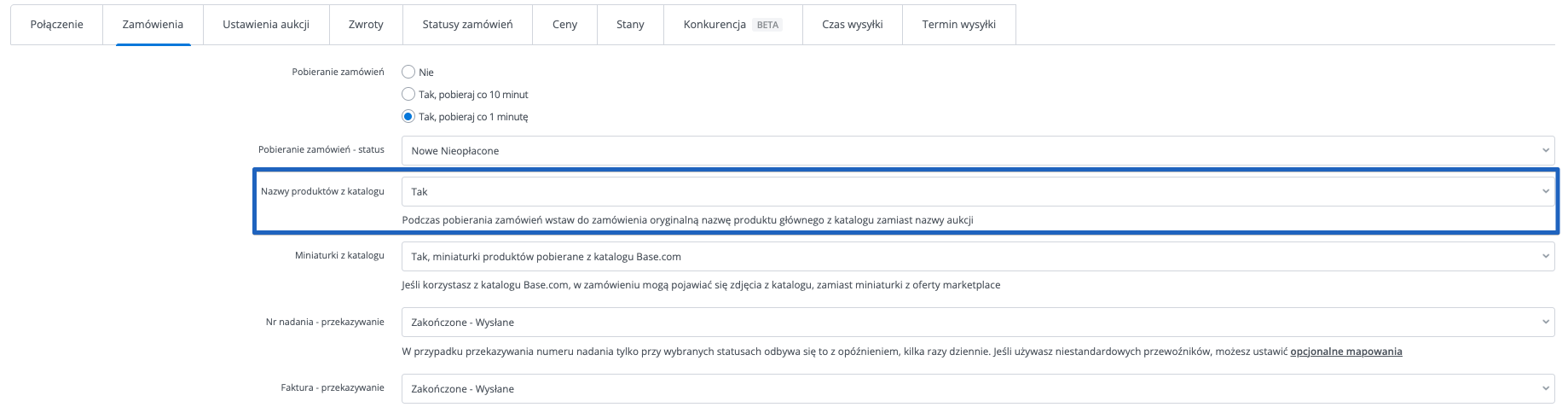1568x413 pixels.
Task: Select the Termin wysyłki tab
Action: pos(958,25)
